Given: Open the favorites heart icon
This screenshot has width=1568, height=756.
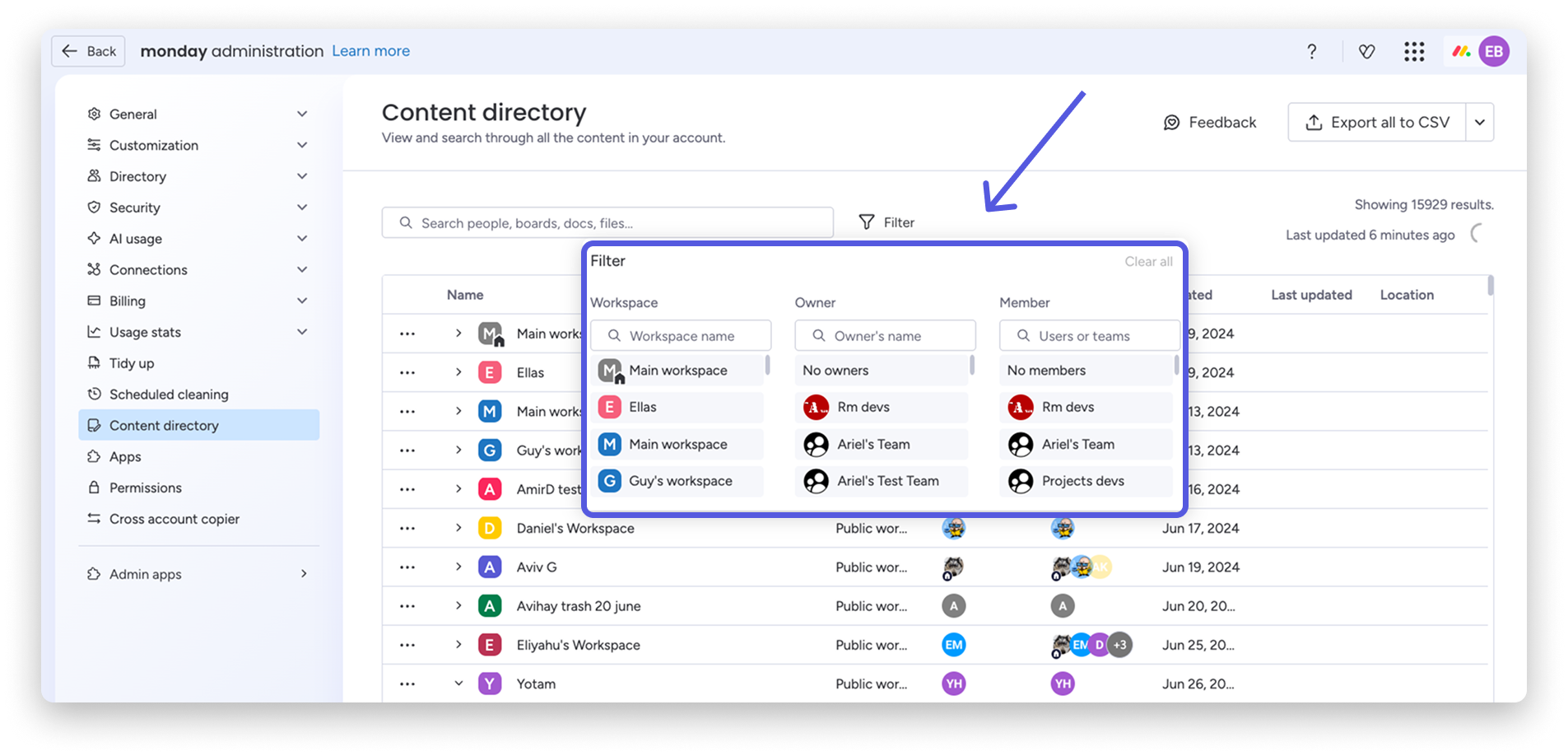Looking at the screenshot, I should [x=1367, y=52].
